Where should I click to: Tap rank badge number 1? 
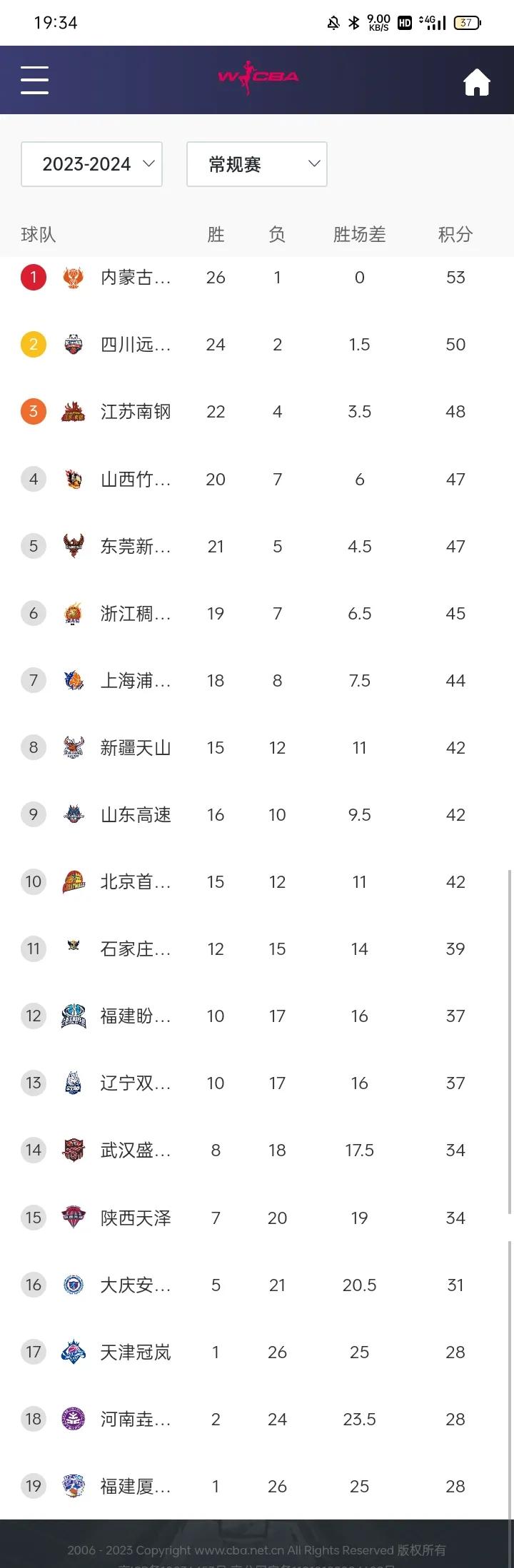pyautogui.click(x=34, y=277)
